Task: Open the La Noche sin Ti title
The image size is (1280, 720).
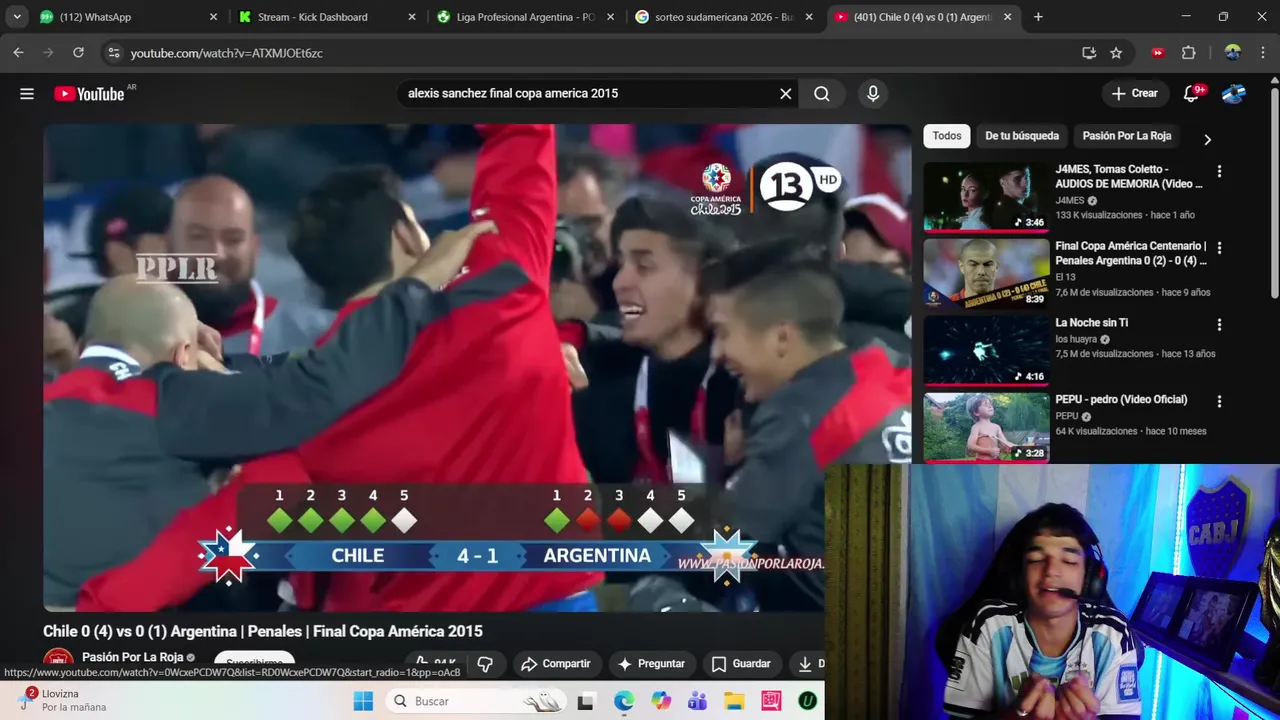Action: (1091, 323)
